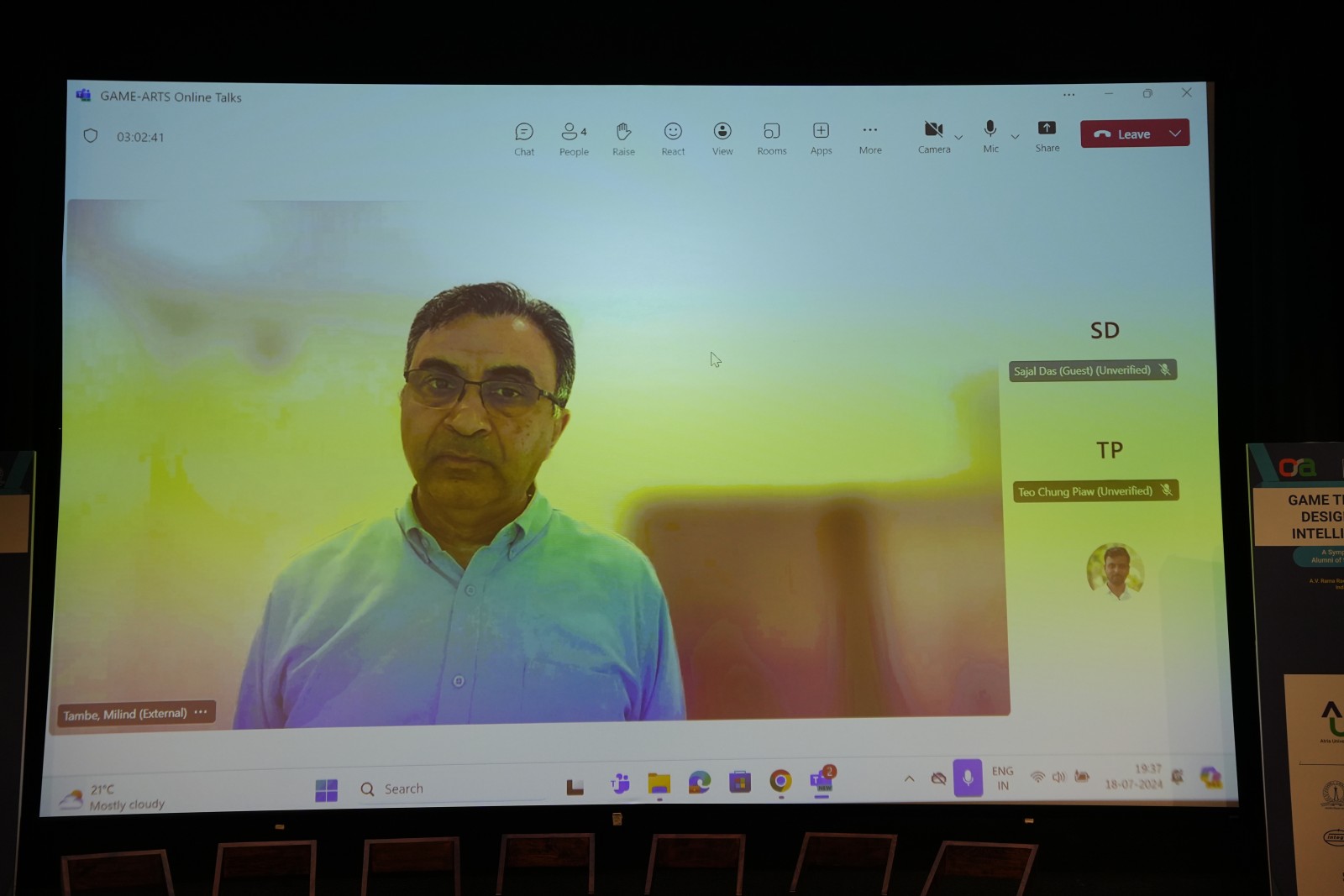Screen dimensions: 1344x896
Task: Open the Leave button dropdown arrow
Action: [1175, 134]
